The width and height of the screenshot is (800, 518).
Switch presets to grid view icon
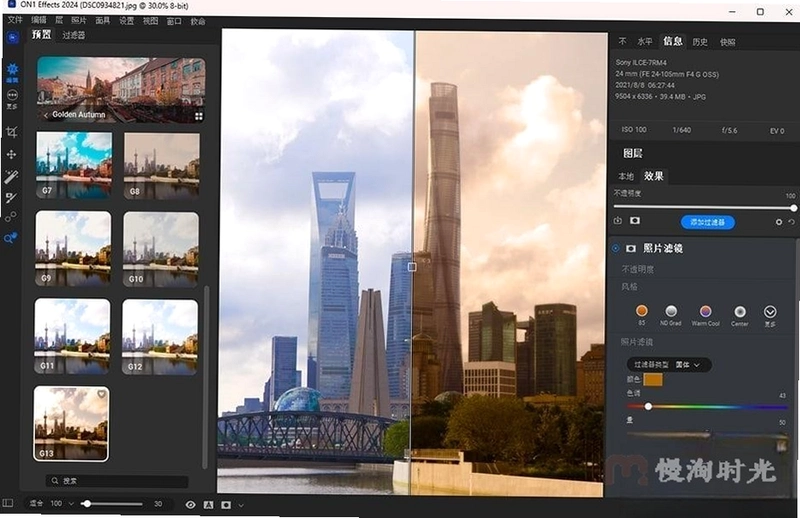click(x=198, y=116)
